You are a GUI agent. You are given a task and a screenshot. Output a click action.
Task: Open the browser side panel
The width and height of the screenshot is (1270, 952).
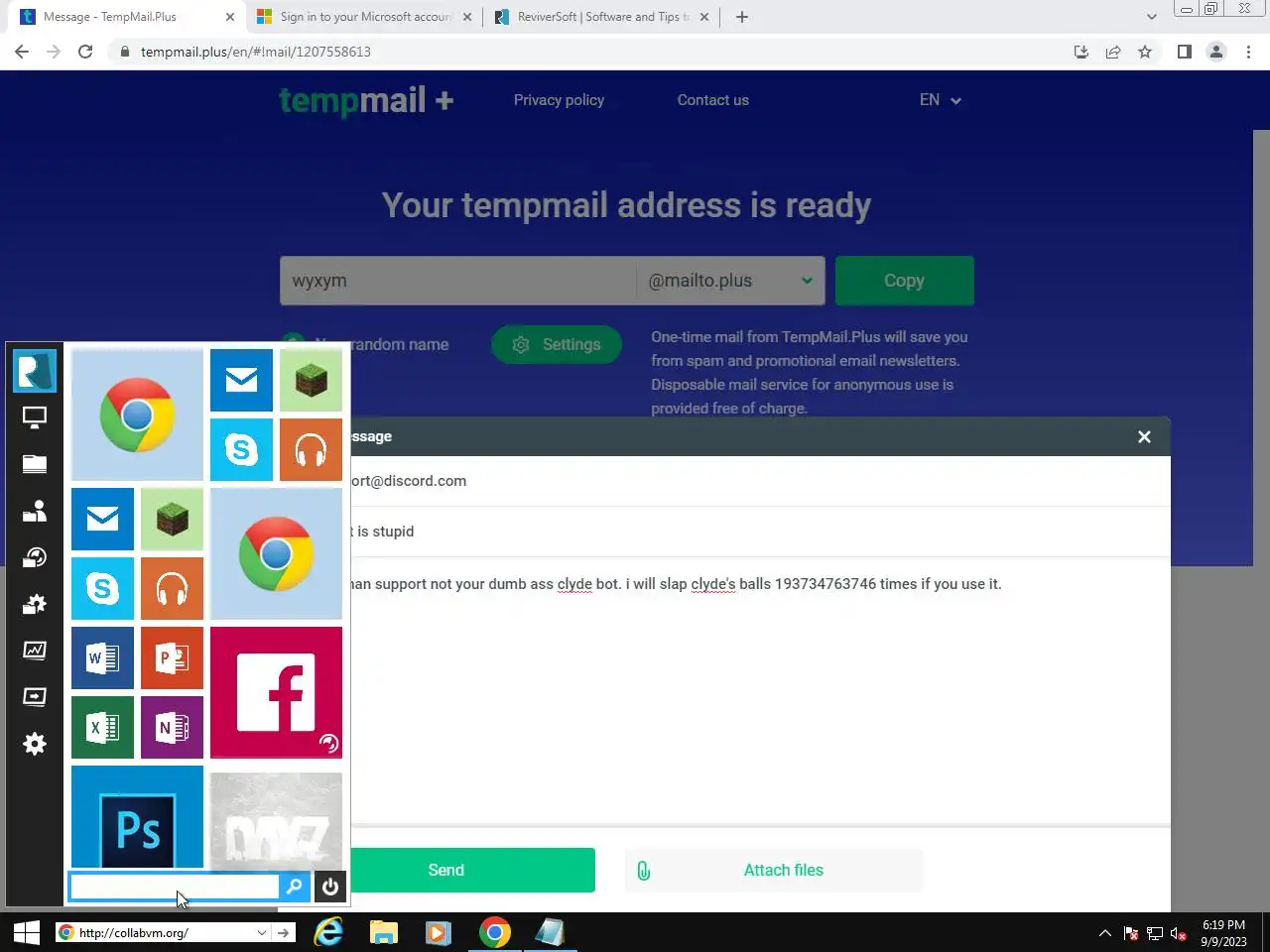[x=1184, y=52]
